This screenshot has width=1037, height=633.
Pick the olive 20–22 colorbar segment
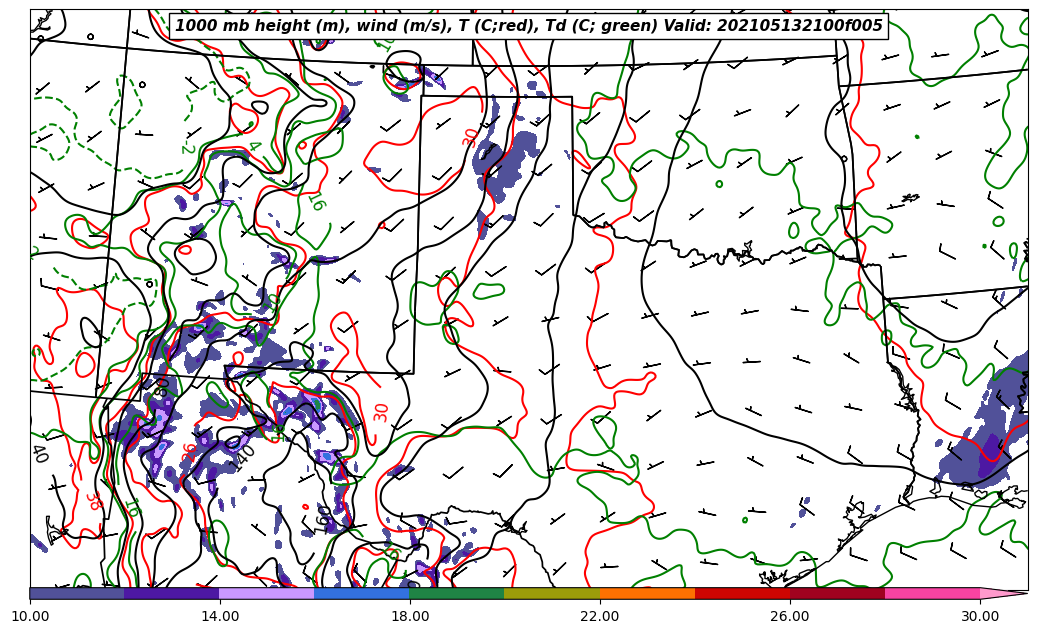(552, 593)
